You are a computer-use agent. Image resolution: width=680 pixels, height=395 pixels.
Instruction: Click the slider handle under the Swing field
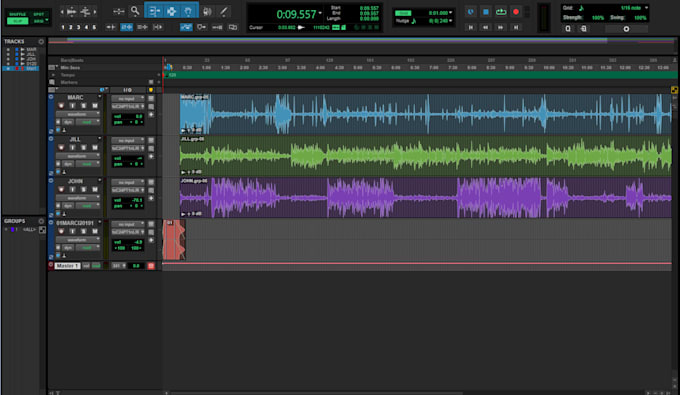(626, 29)
